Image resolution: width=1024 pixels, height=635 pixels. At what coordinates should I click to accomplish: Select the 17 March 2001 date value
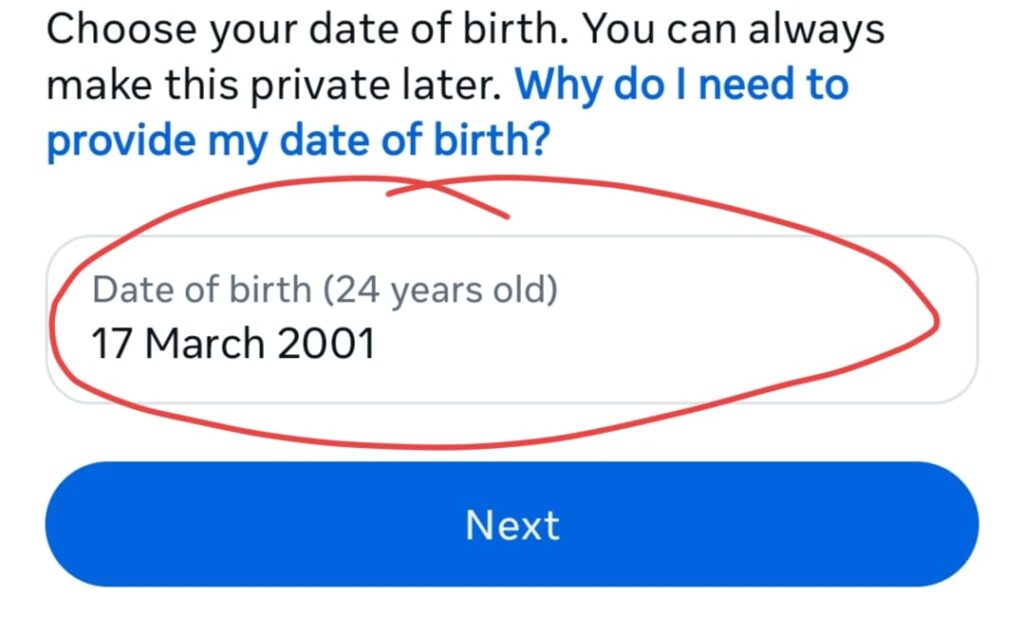[233, 344]
